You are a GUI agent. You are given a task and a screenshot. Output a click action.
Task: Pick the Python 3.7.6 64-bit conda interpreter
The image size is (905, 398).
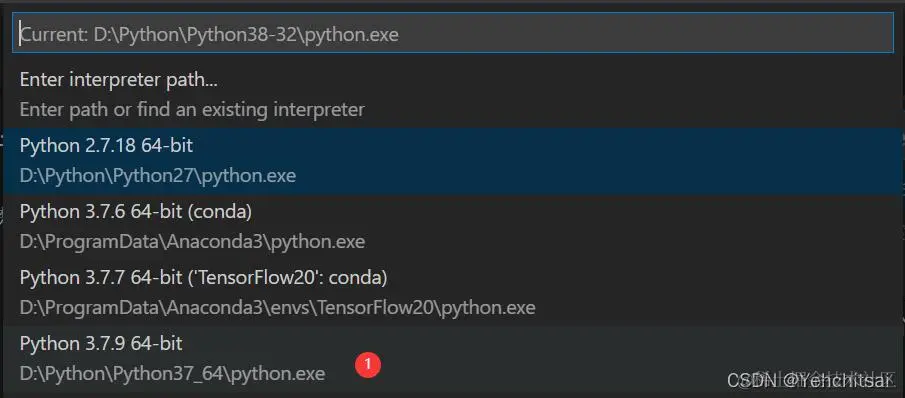[453, 227]
